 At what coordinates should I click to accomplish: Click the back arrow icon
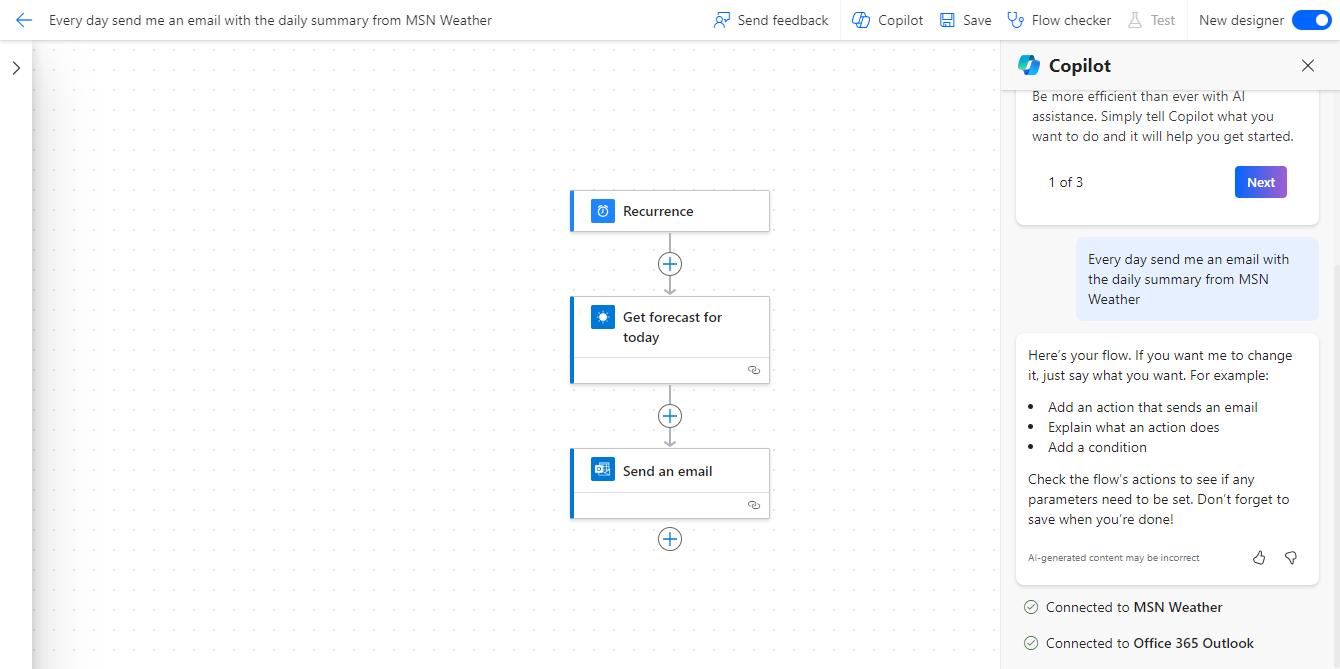(x=24, y=20)
